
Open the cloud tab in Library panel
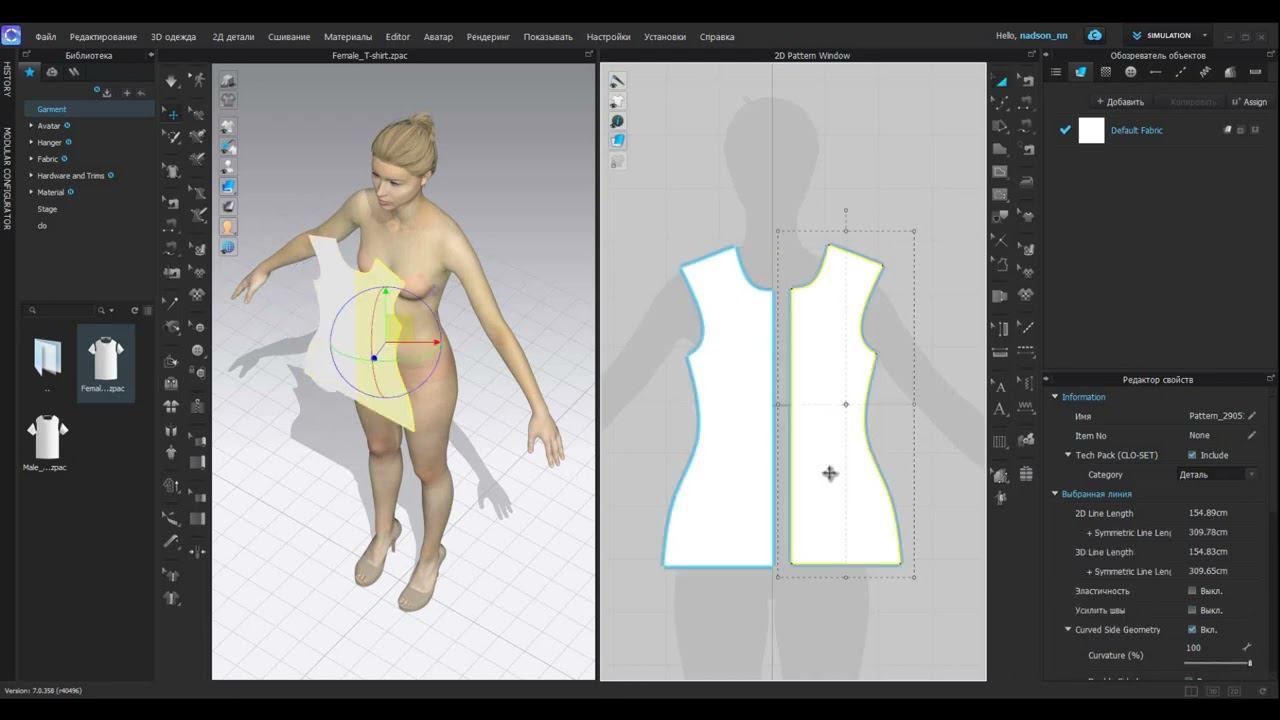[x=52, y=72]
